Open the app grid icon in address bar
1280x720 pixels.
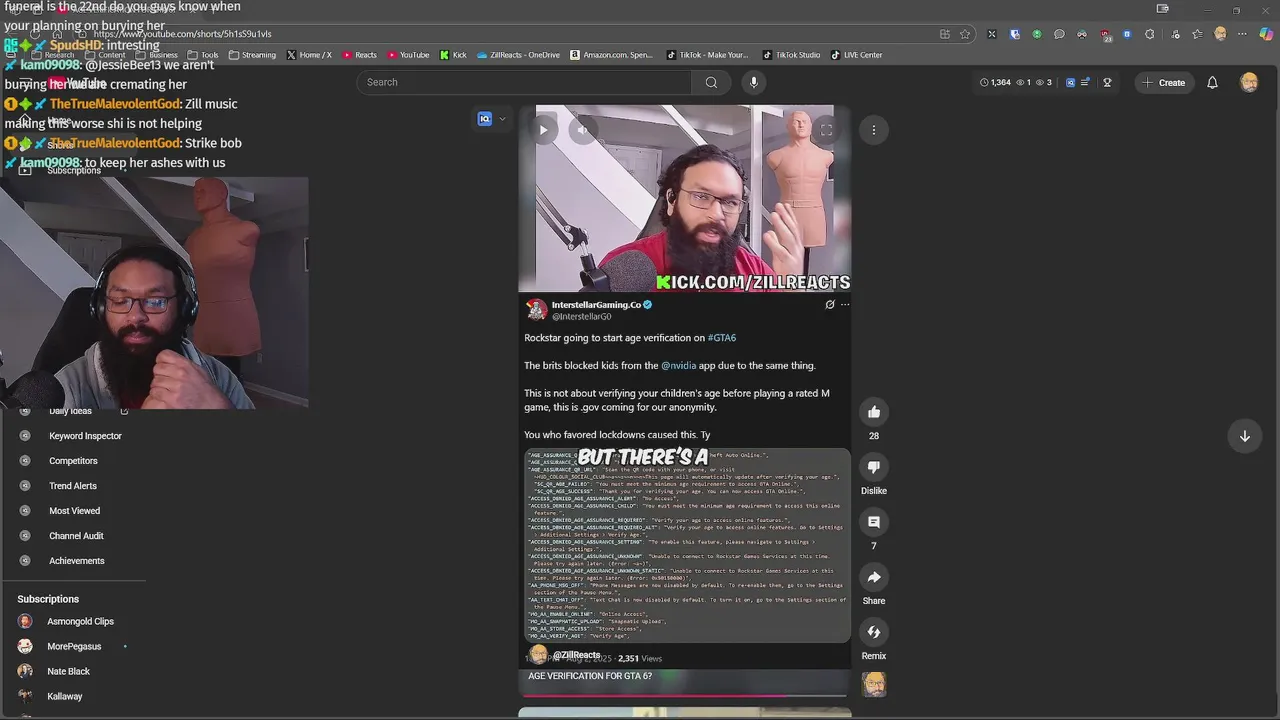[945, 34]
